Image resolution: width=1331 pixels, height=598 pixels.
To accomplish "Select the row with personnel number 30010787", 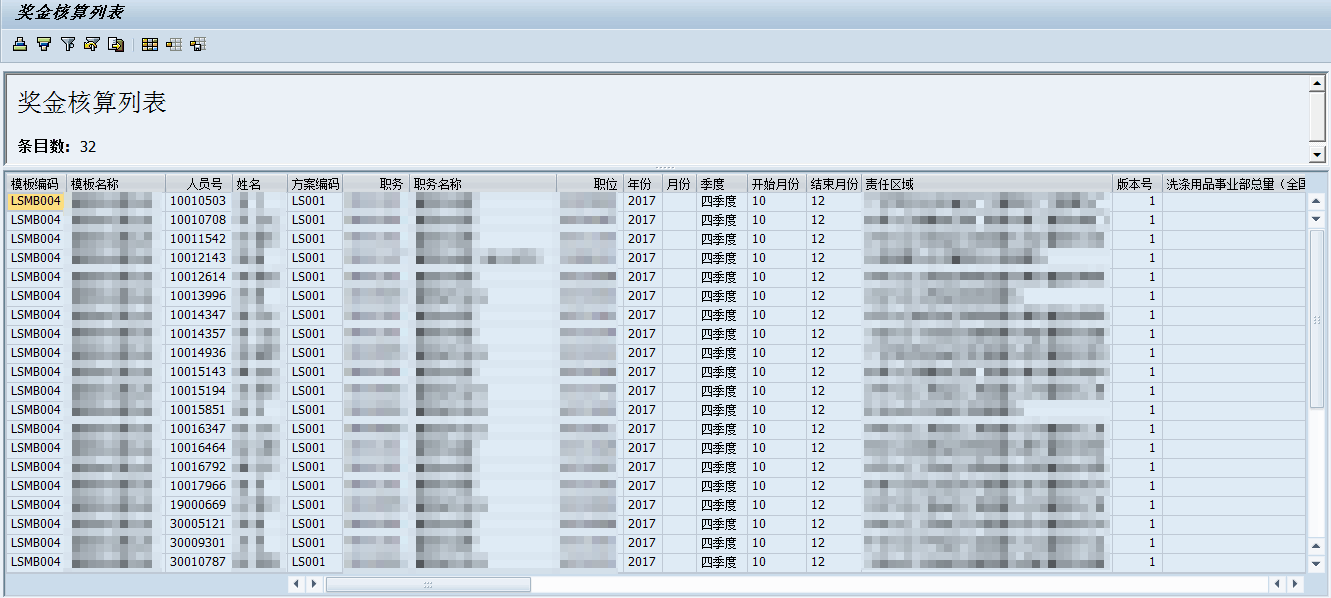I will click(x=198, y=562).
